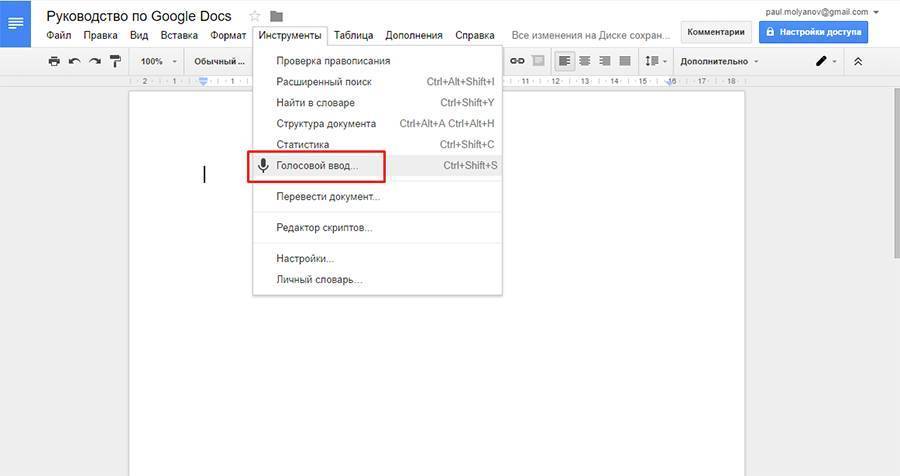Open the move-to-folder icon
This screenshot has width=900, height=476.
pyautogui.click(x=276, y=16)
